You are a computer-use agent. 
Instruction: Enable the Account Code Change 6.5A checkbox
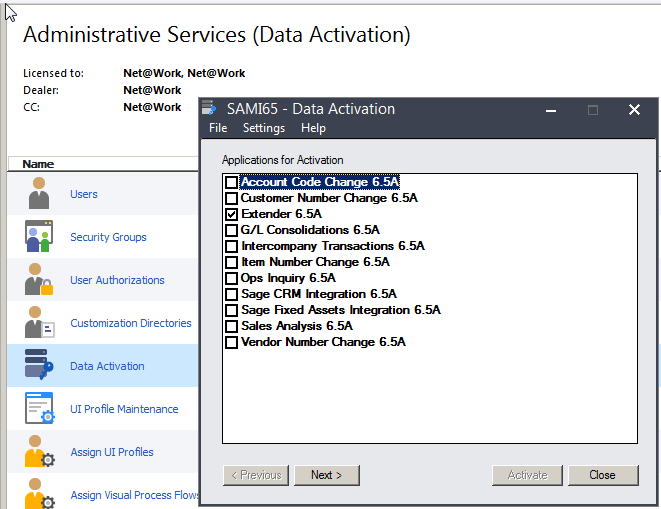pos(232,182)
